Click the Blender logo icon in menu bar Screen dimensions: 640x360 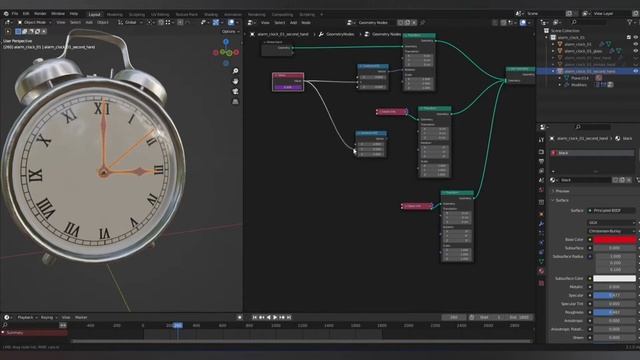(x=6, y=14)
